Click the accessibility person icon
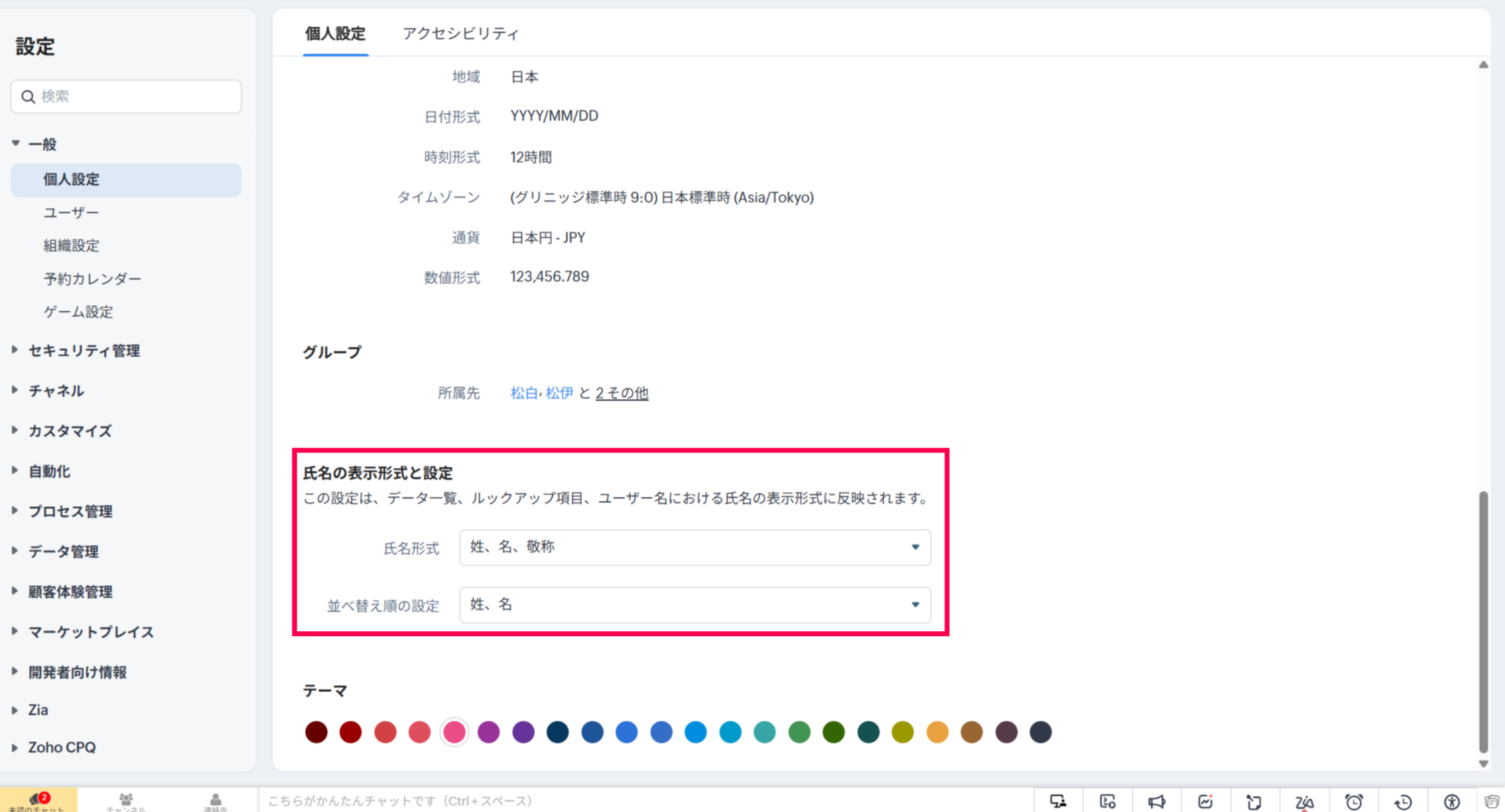 [x=1451, y=801]
